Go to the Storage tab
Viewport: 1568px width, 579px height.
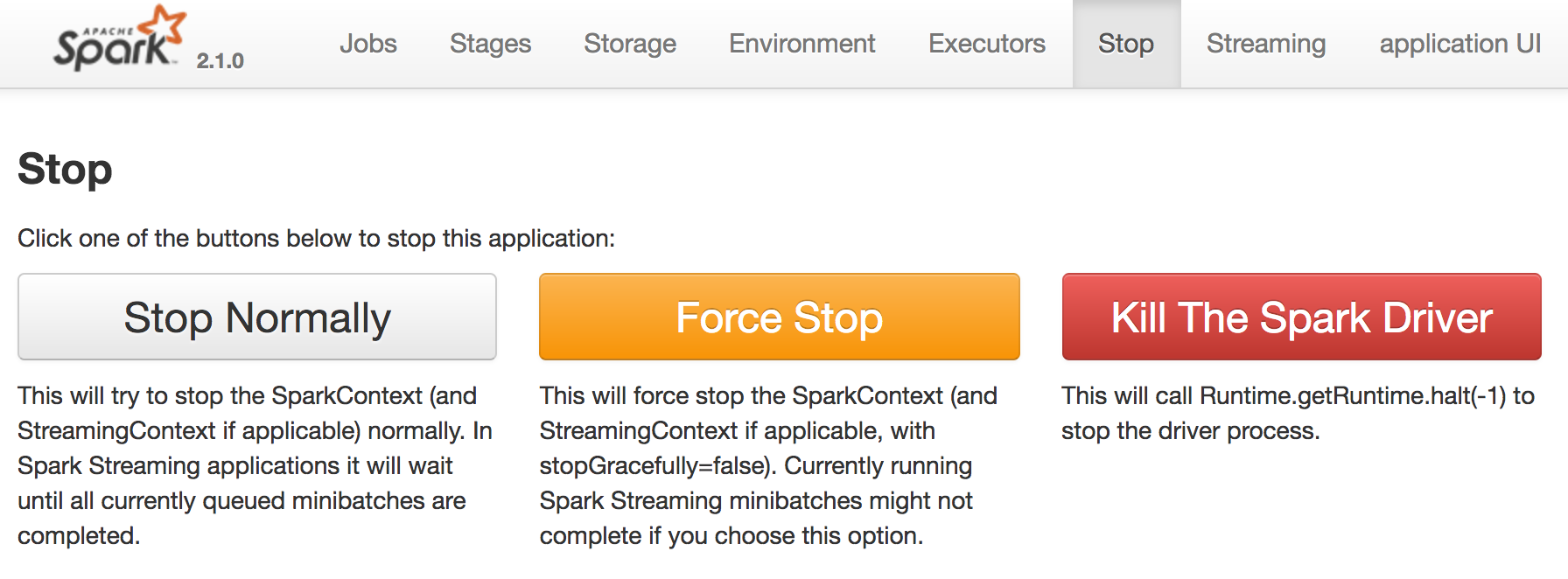[630, 44]
